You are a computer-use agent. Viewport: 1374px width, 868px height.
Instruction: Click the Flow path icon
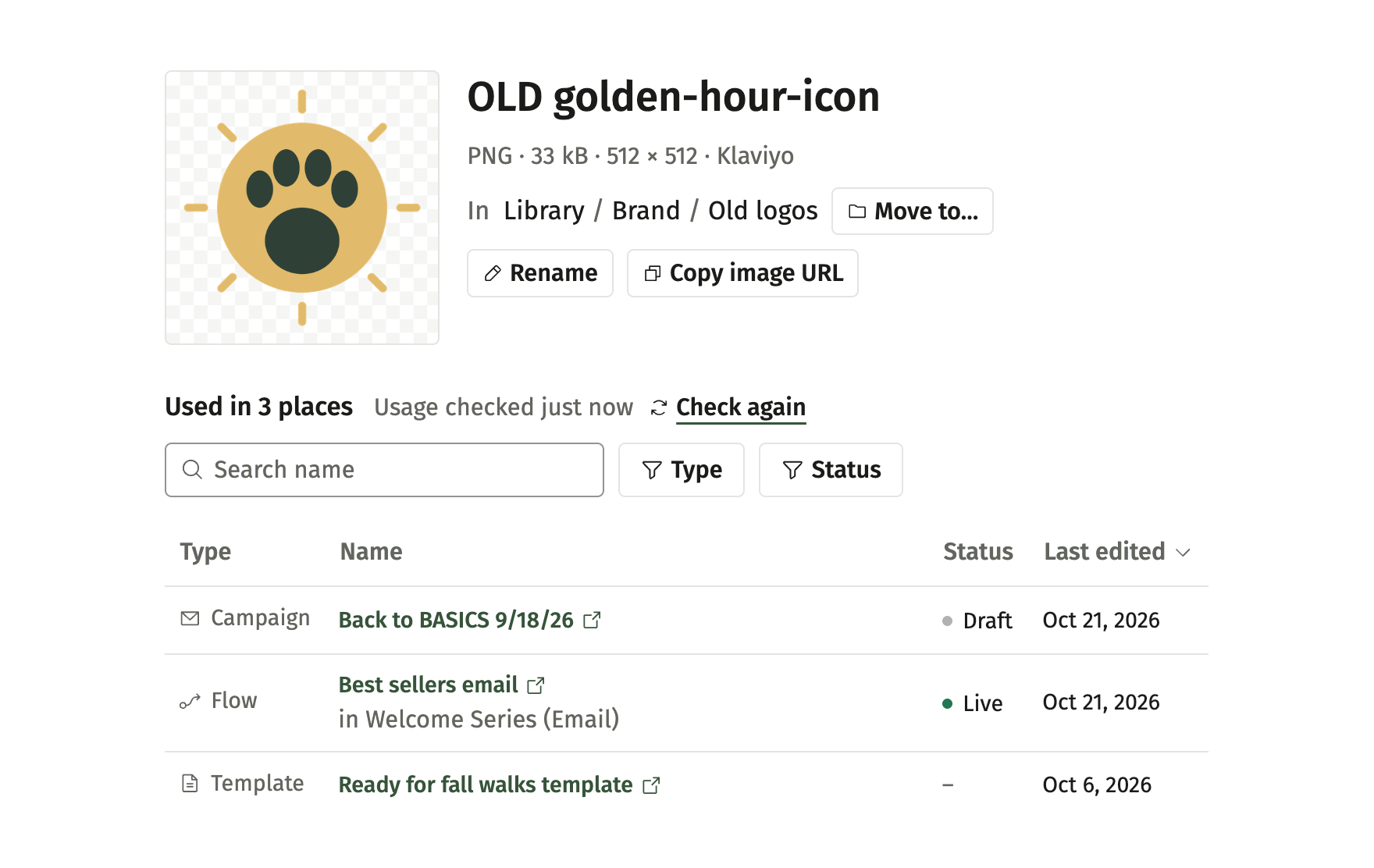pos(190,702)
